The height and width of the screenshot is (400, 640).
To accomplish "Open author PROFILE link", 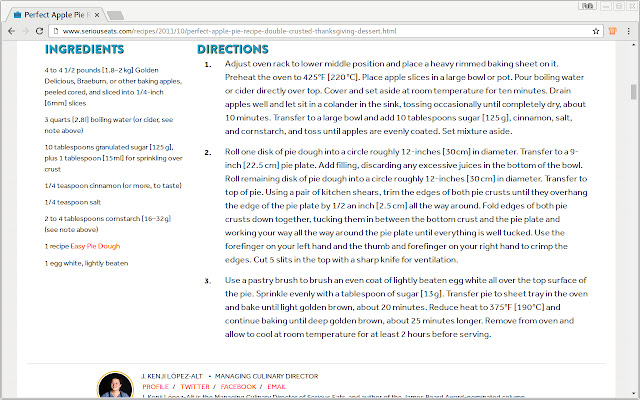I will [155, 387].
